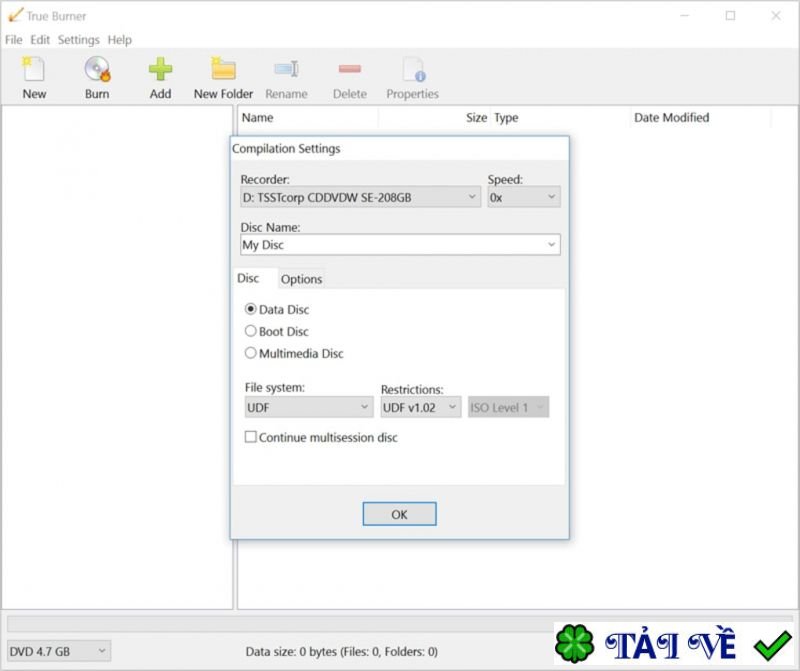
Task: Confirm settings with the OK button
Action: (399, 514)
